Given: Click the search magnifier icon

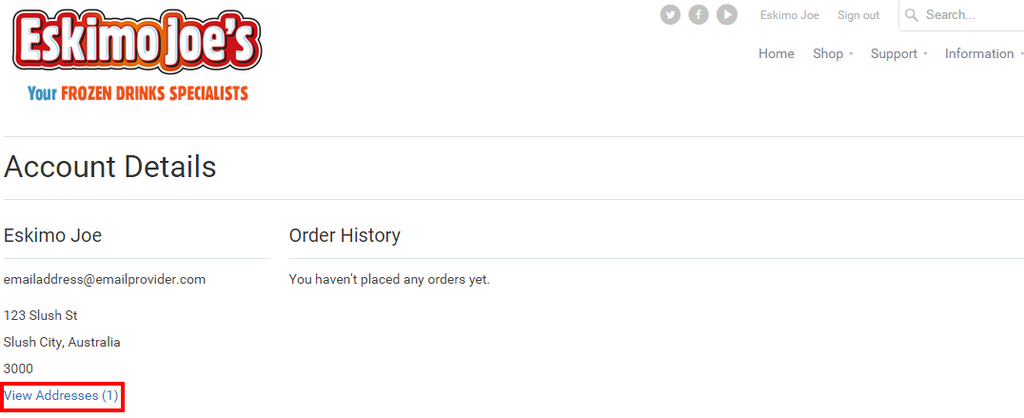Looking at the screenshot, I should pos(911,15).
